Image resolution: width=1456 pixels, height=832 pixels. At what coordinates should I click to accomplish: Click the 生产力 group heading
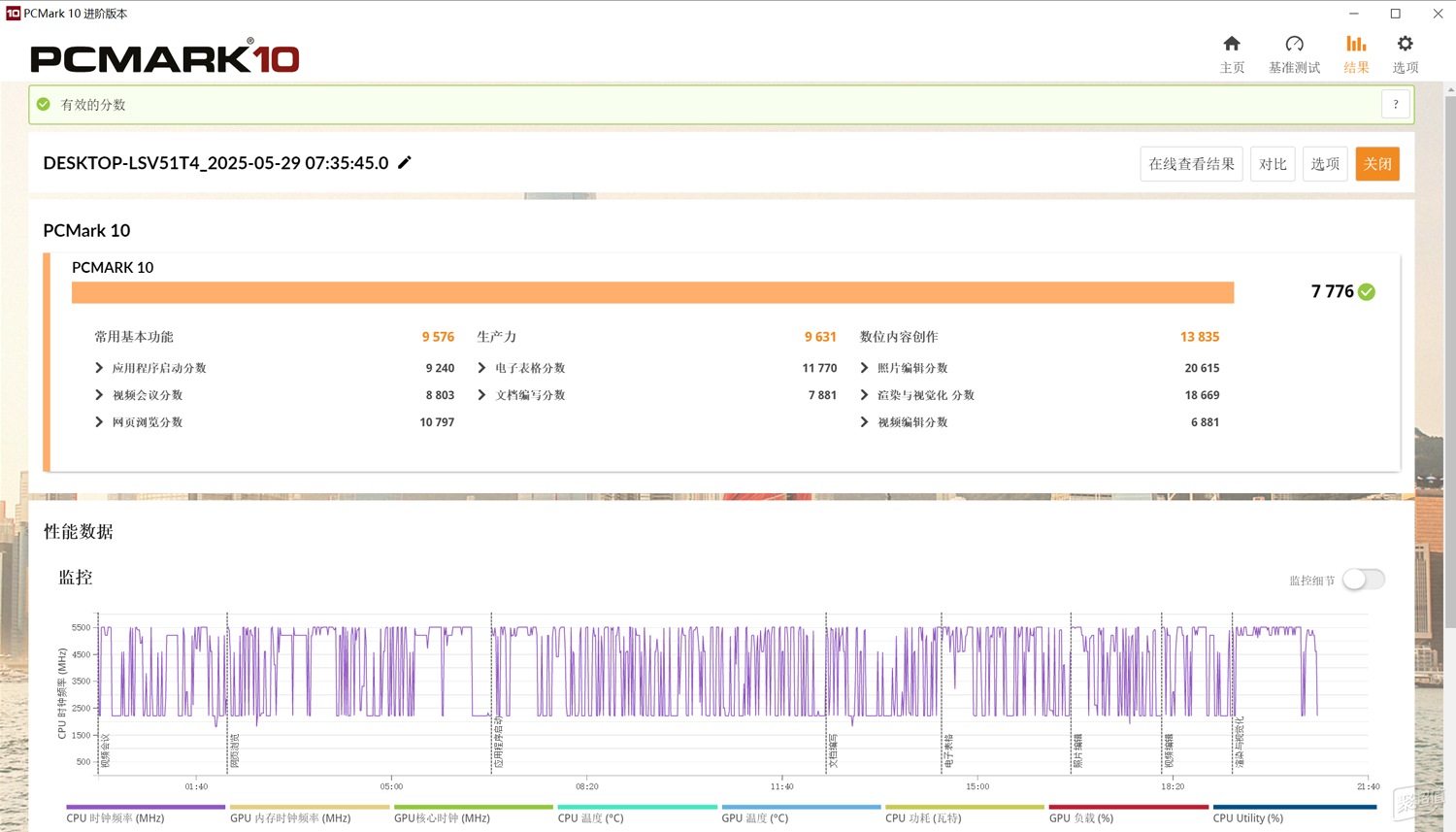pyautogui.click(x=497, y=337)
